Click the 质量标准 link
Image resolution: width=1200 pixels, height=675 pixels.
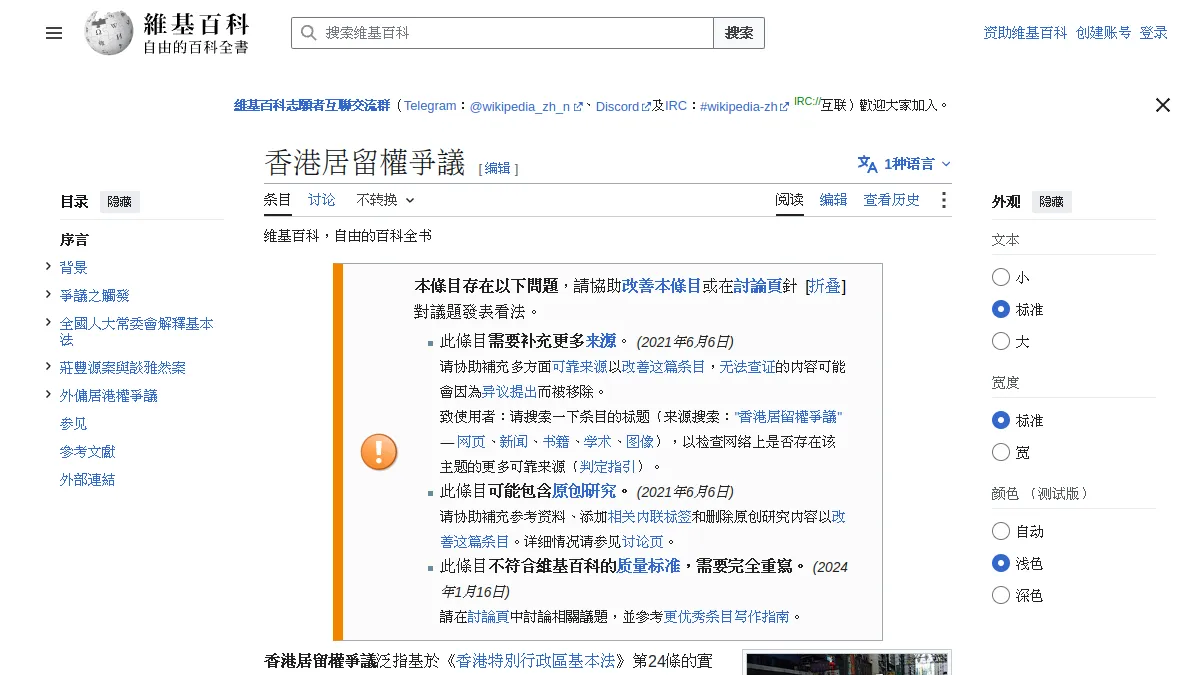tap(650, 566)
